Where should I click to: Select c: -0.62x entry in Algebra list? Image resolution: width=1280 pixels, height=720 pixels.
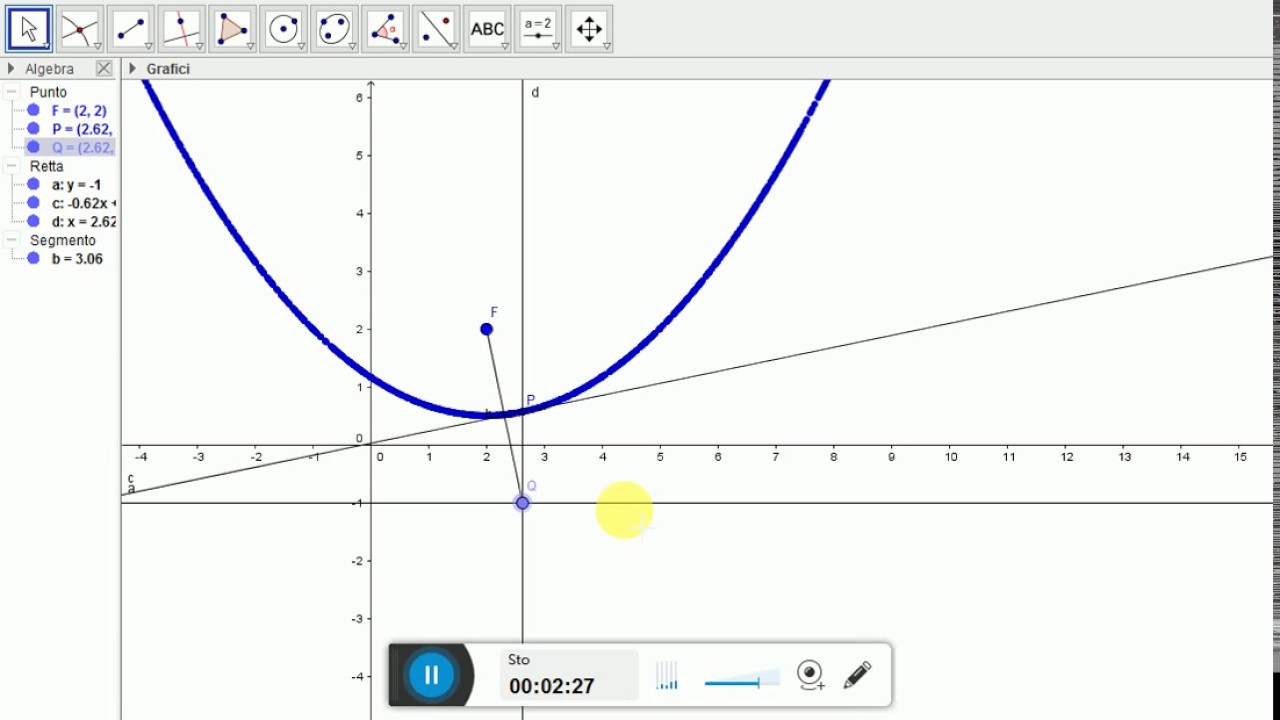(x=83, y=203)
